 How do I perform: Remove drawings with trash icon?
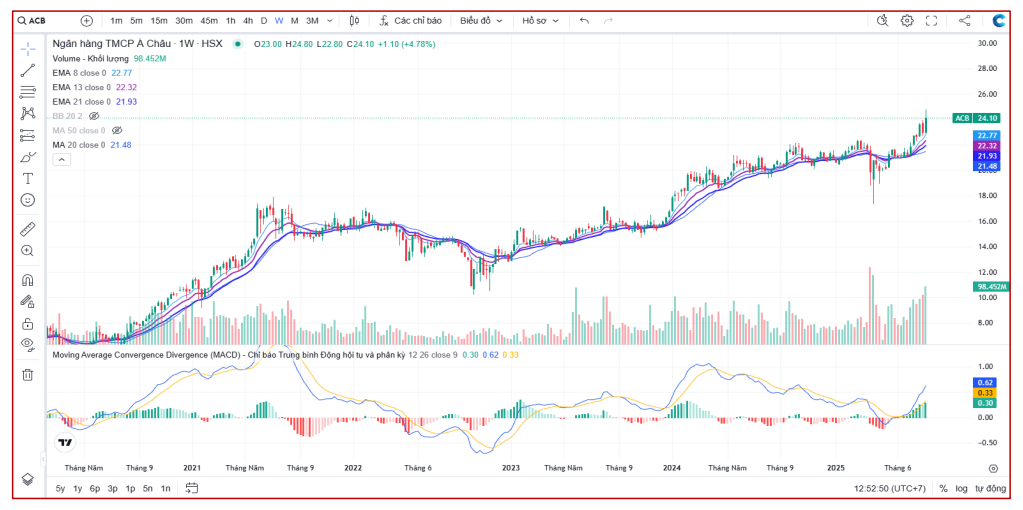click(27, 375)
